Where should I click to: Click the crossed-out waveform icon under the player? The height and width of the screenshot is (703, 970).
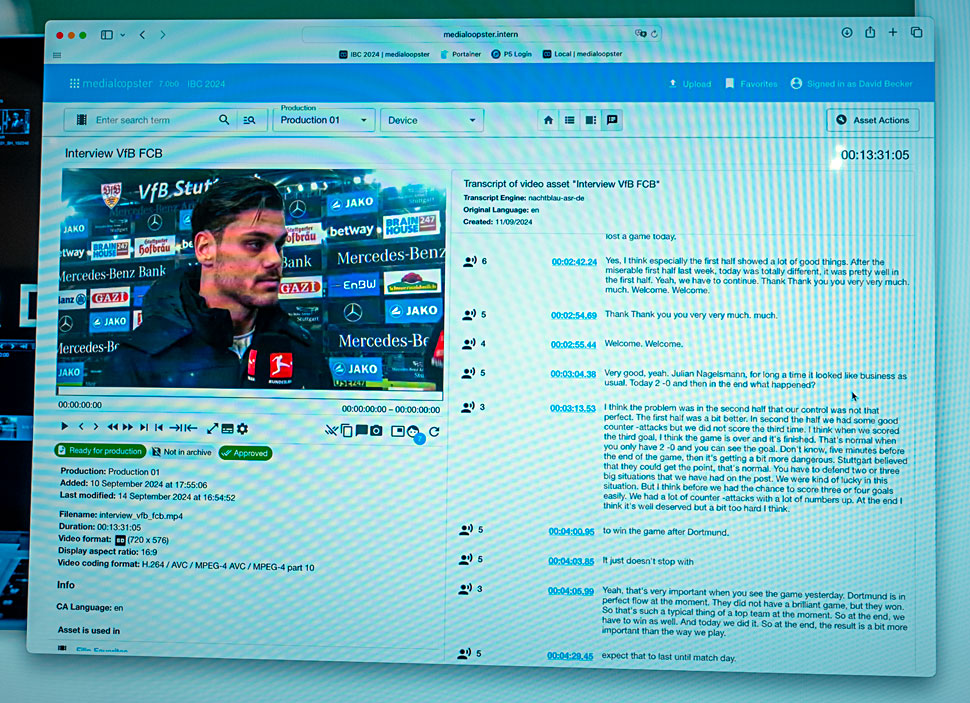(x=332, y=430)
